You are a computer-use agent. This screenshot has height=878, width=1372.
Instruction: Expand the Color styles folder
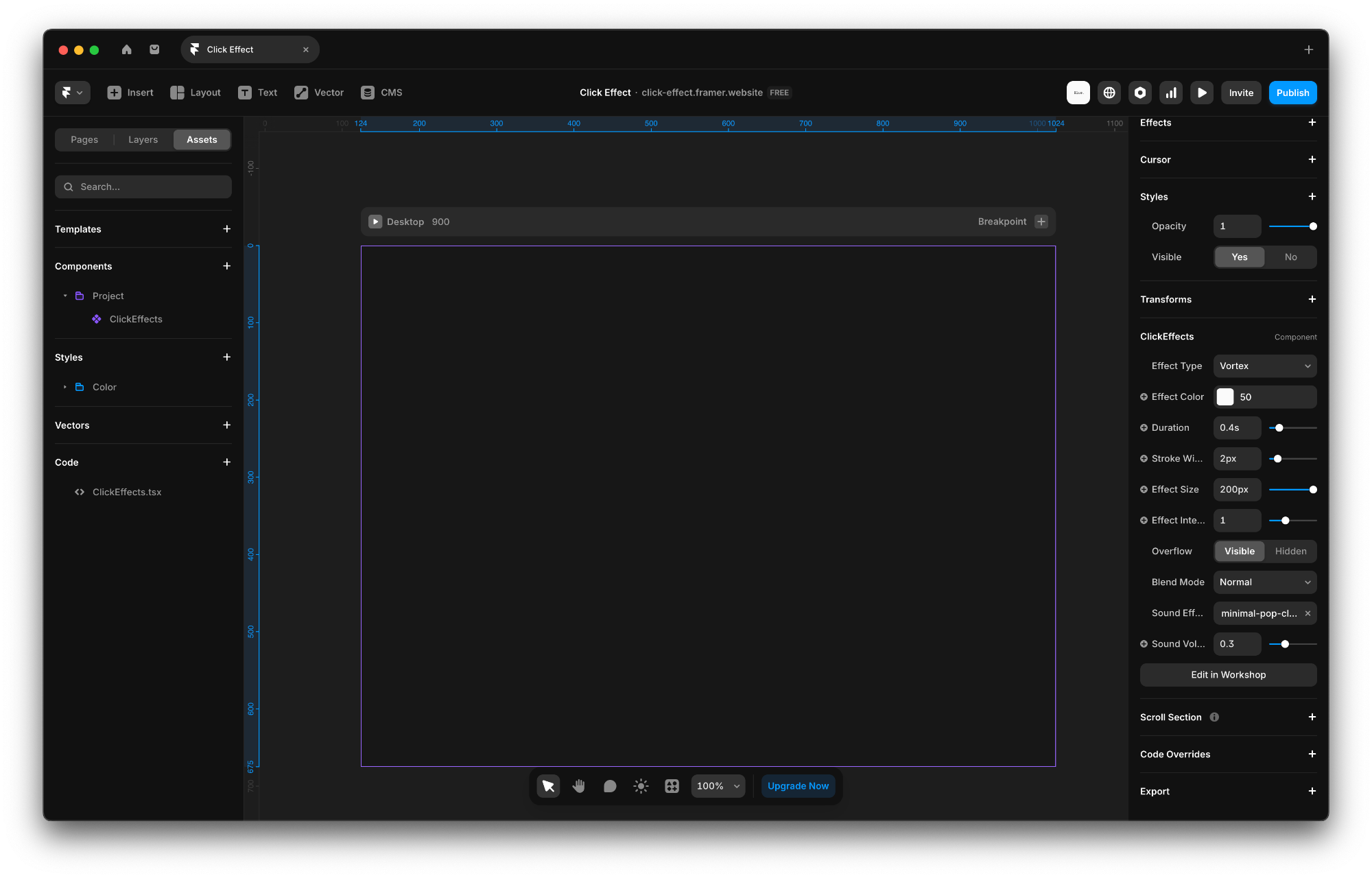click(65, 387)
